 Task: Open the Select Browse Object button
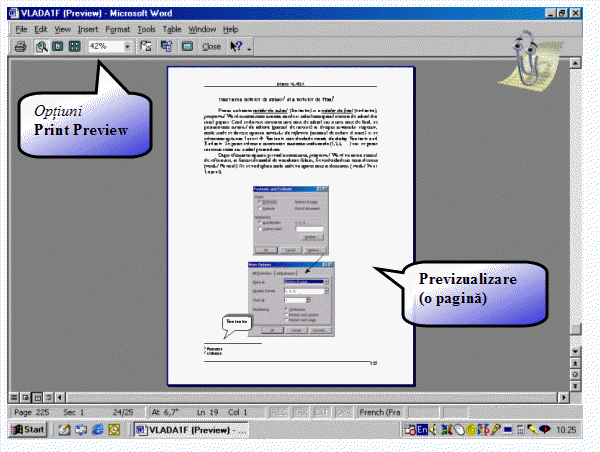[576, 374]
